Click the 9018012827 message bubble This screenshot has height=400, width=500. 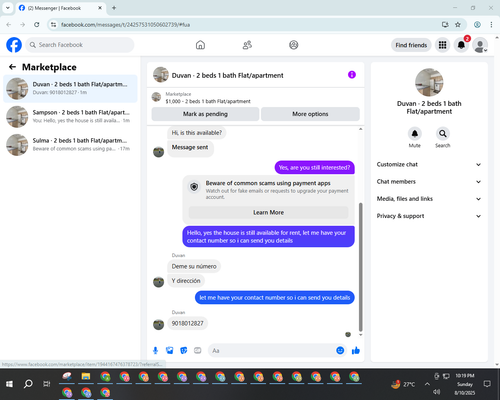pos(187,323)
